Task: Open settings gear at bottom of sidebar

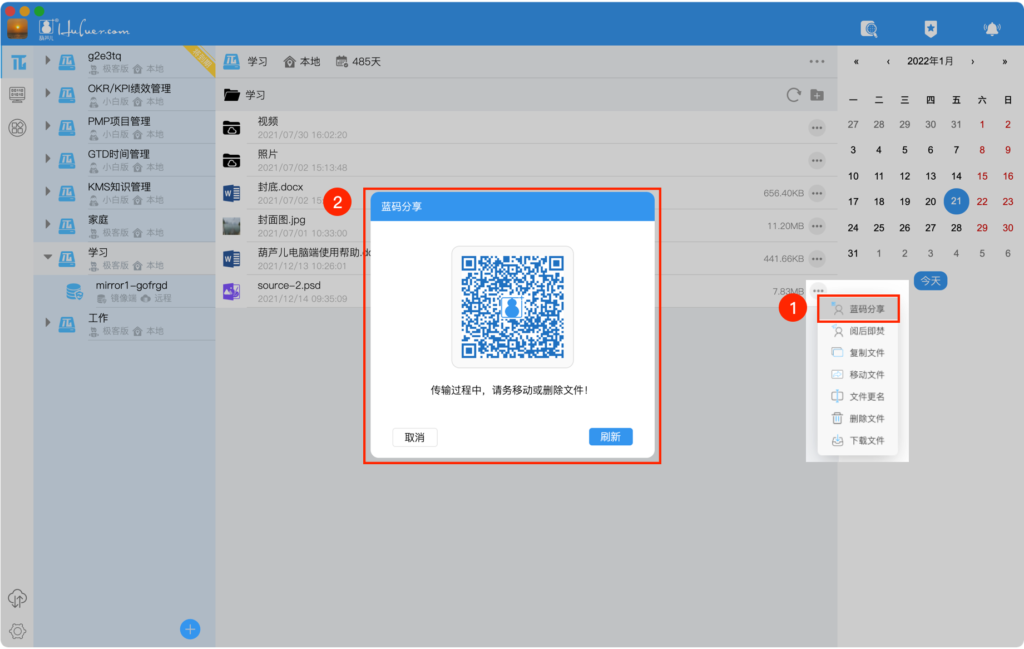Action: (17, 631)
